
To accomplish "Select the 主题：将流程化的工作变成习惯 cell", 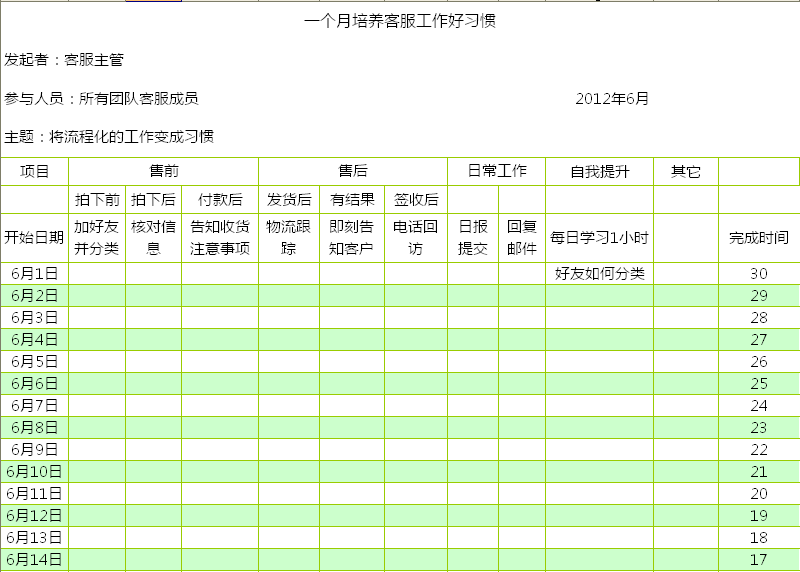I will tap(109, 137).
